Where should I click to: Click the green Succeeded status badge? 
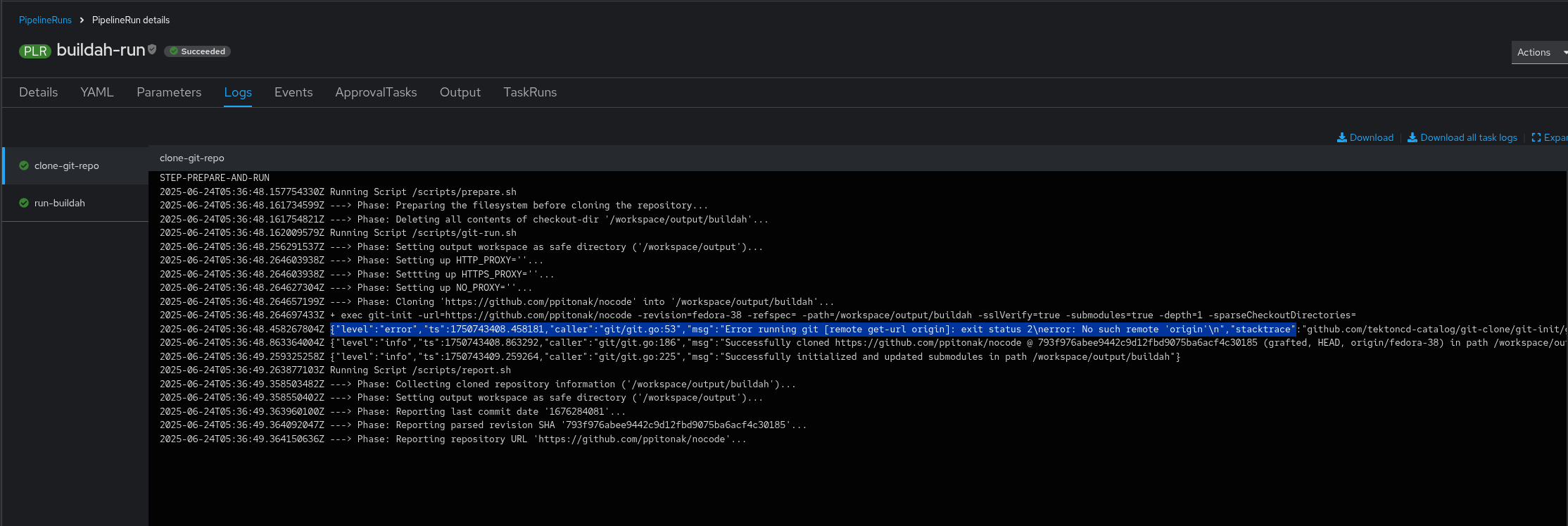click(197, 51)
